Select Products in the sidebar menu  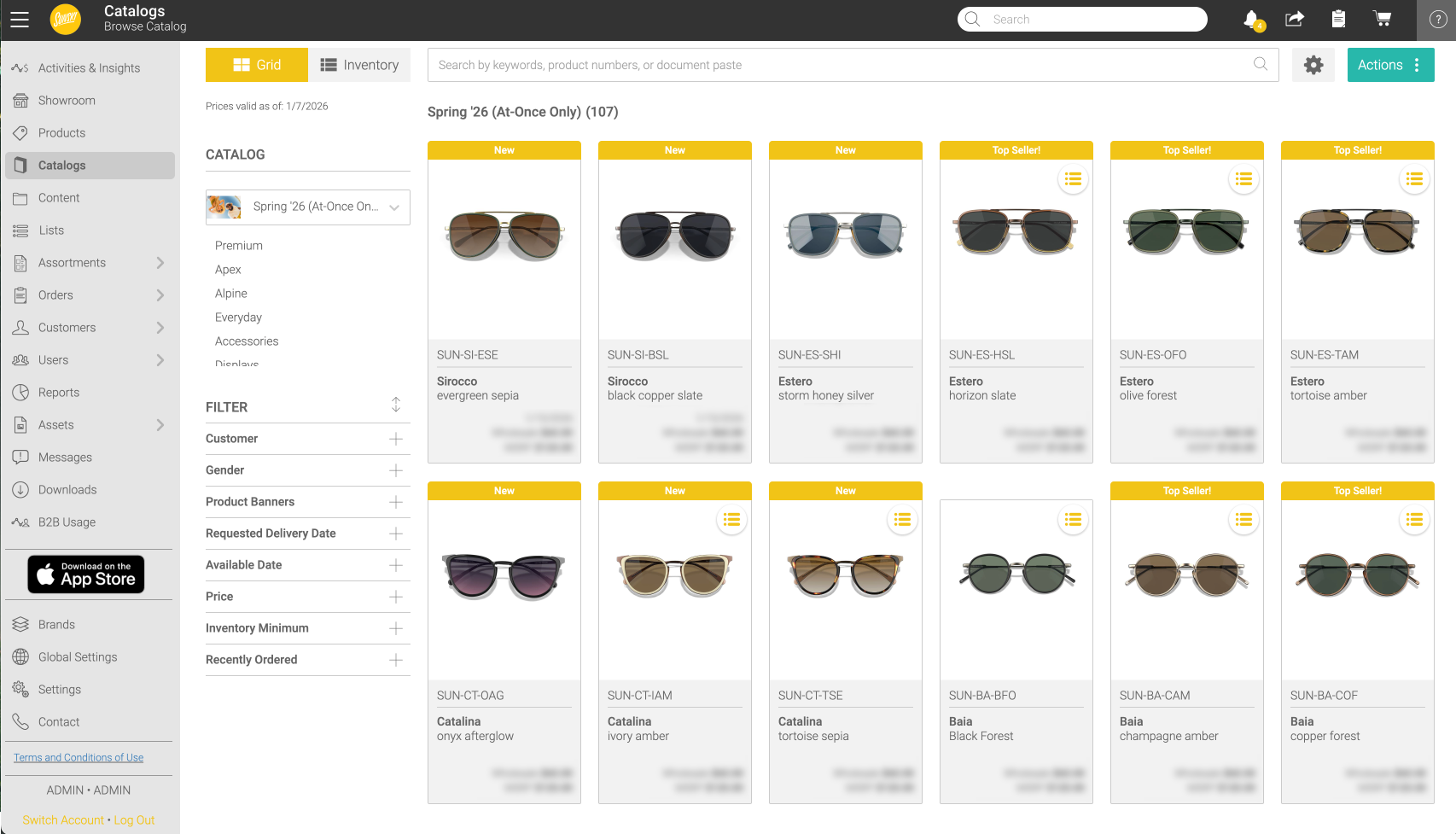61,132
